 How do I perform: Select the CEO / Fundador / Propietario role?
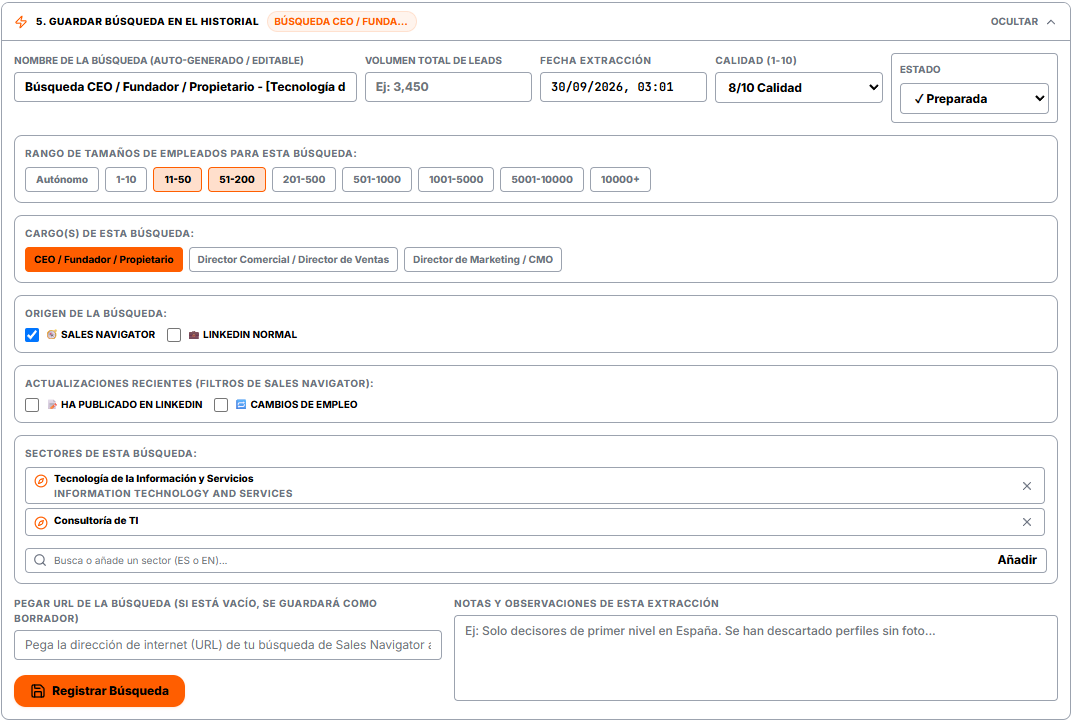(104, 260)
